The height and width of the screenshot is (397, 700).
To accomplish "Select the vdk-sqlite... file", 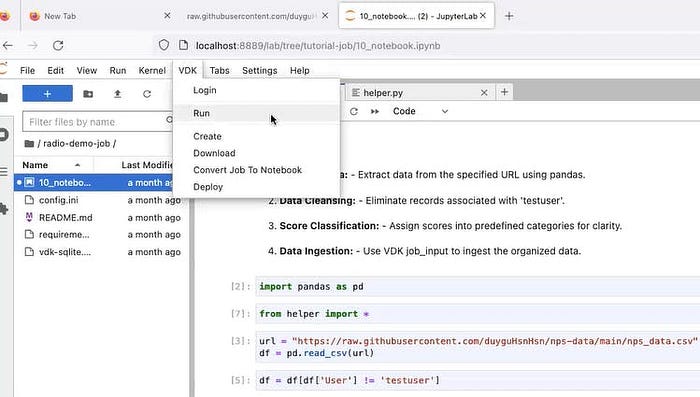I will click(65, 252).
